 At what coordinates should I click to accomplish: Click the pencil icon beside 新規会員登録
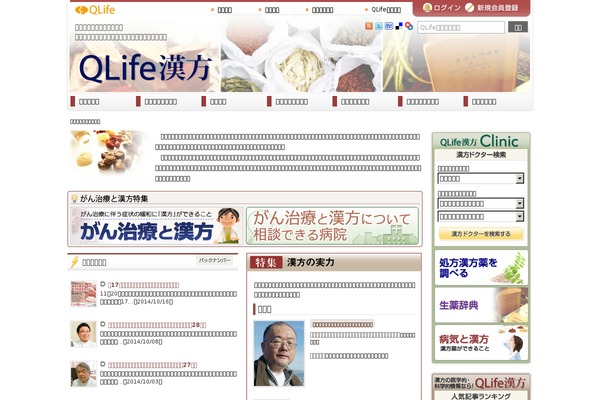pyautogui.click(x=470, y=8)
